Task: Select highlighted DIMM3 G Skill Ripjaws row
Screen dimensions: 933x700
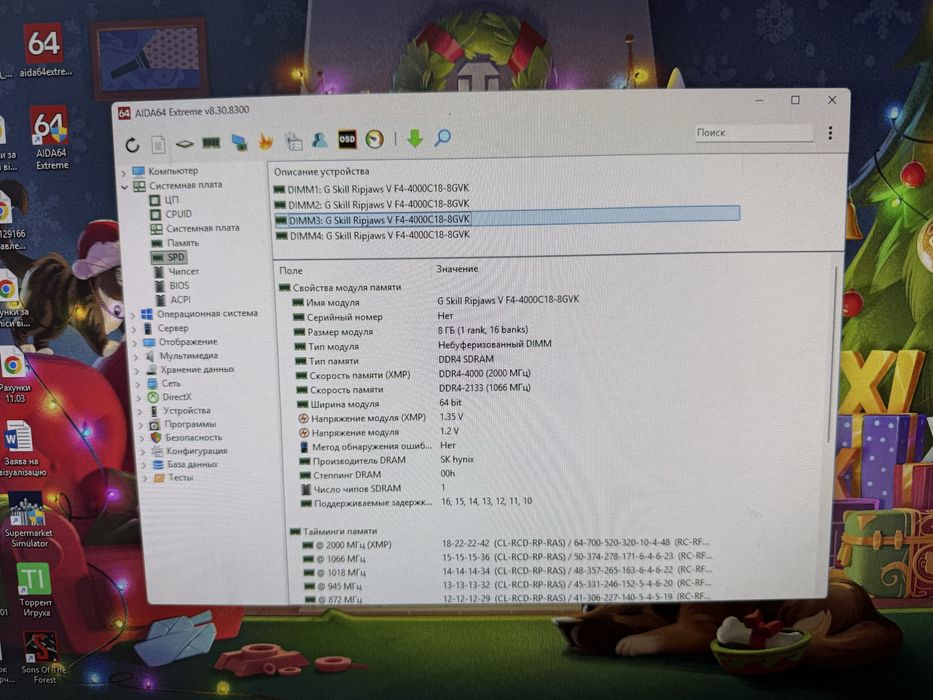Action: (507, 218)
